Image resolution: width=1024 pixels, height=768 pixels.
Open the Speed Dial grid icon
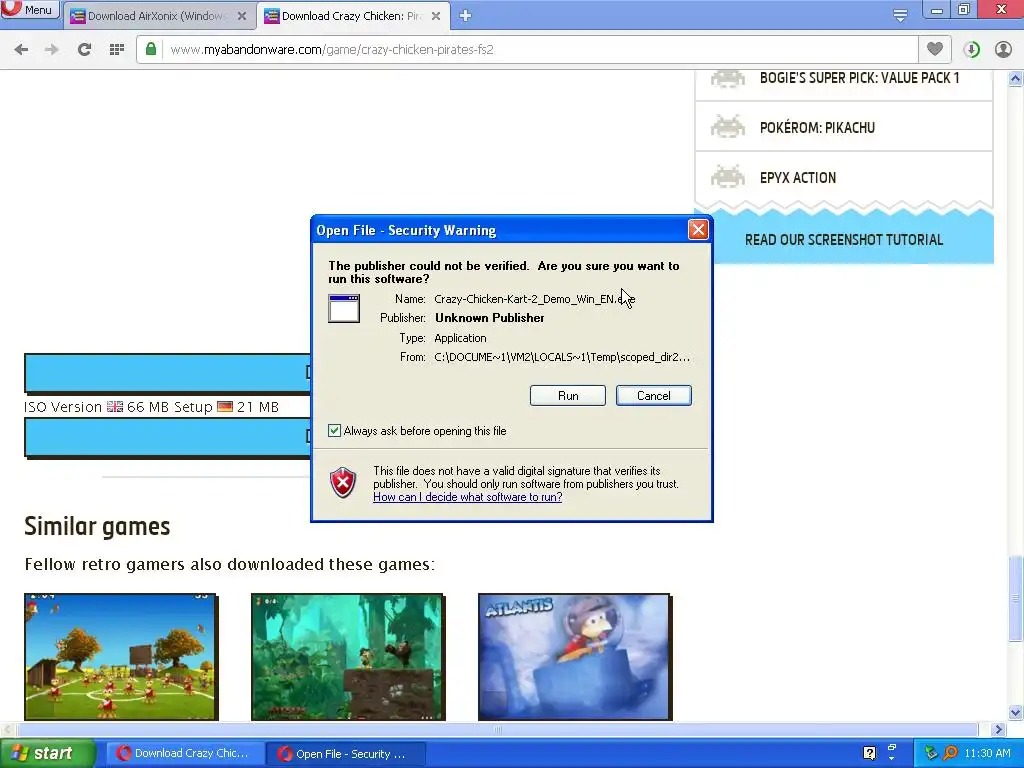pos(117,49)
